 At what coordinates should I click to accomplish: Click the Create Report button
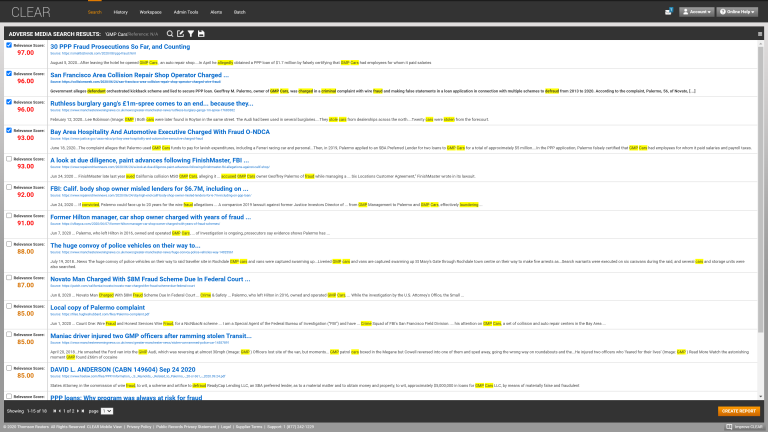pyautogui.click(x=738, y=411)
